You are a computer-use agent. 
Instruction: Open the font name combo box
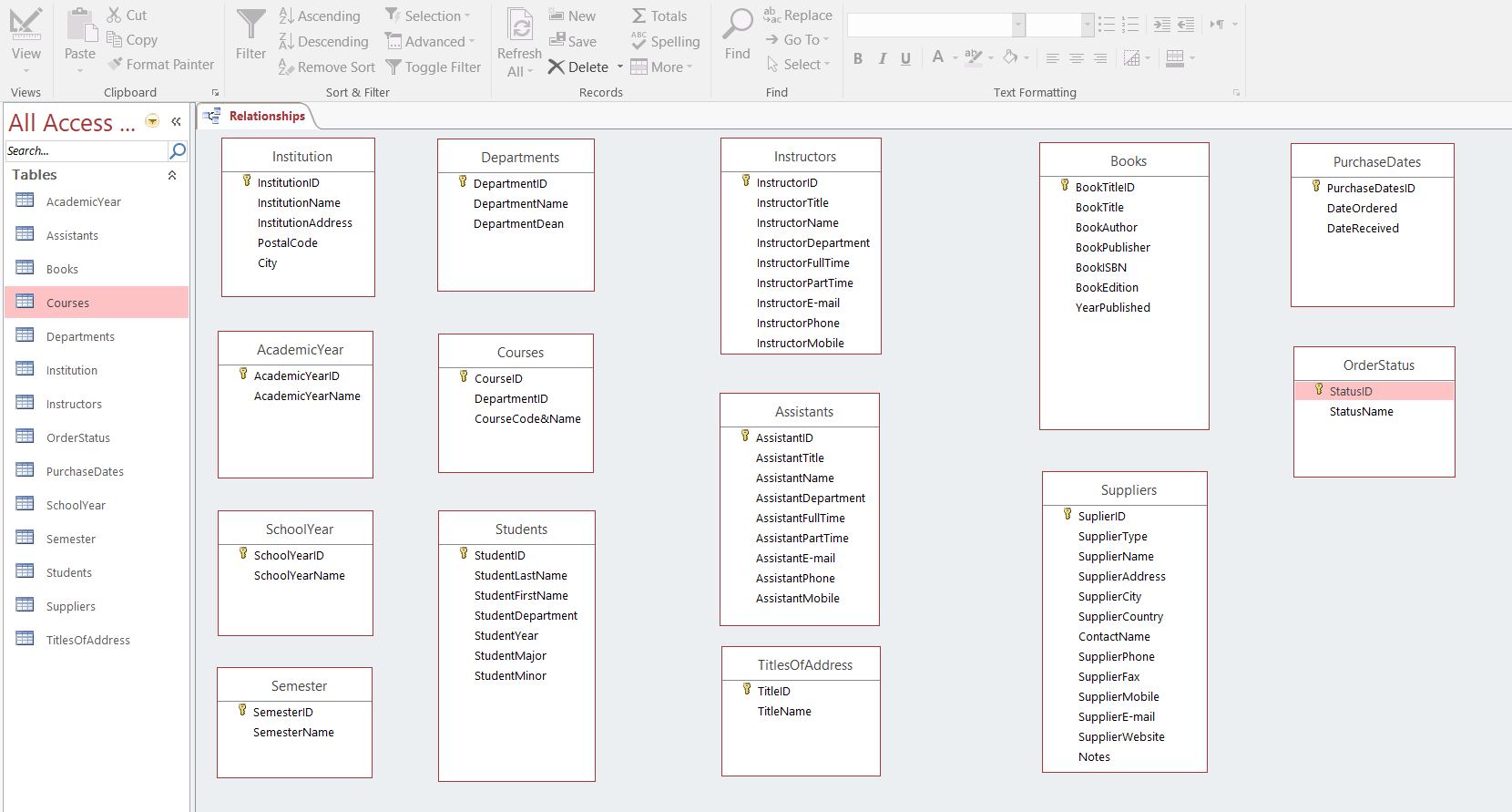(1018, 25)
